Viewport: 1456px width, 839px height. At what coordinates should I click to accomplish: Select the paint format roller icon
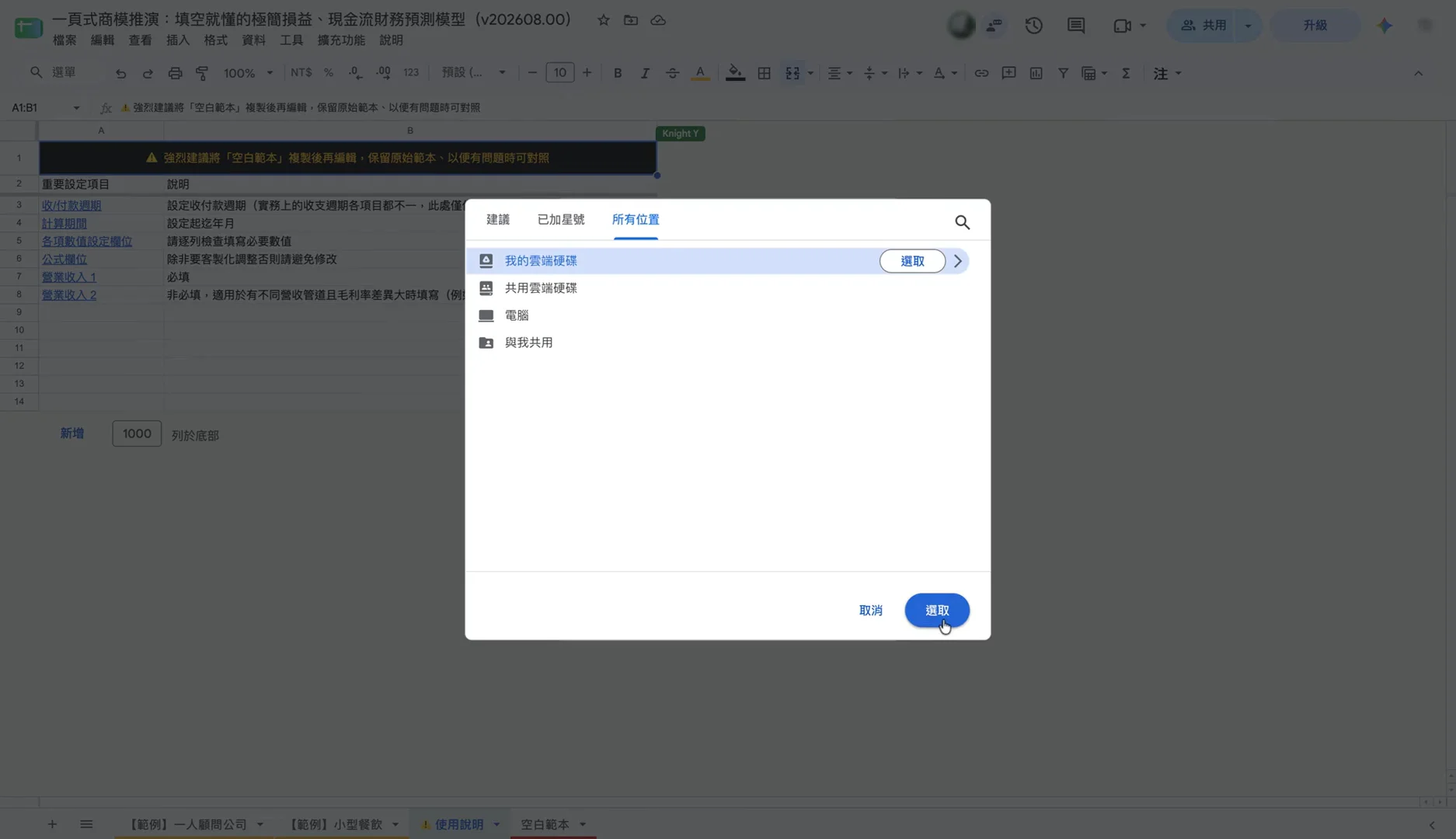[x=202, y=73]
